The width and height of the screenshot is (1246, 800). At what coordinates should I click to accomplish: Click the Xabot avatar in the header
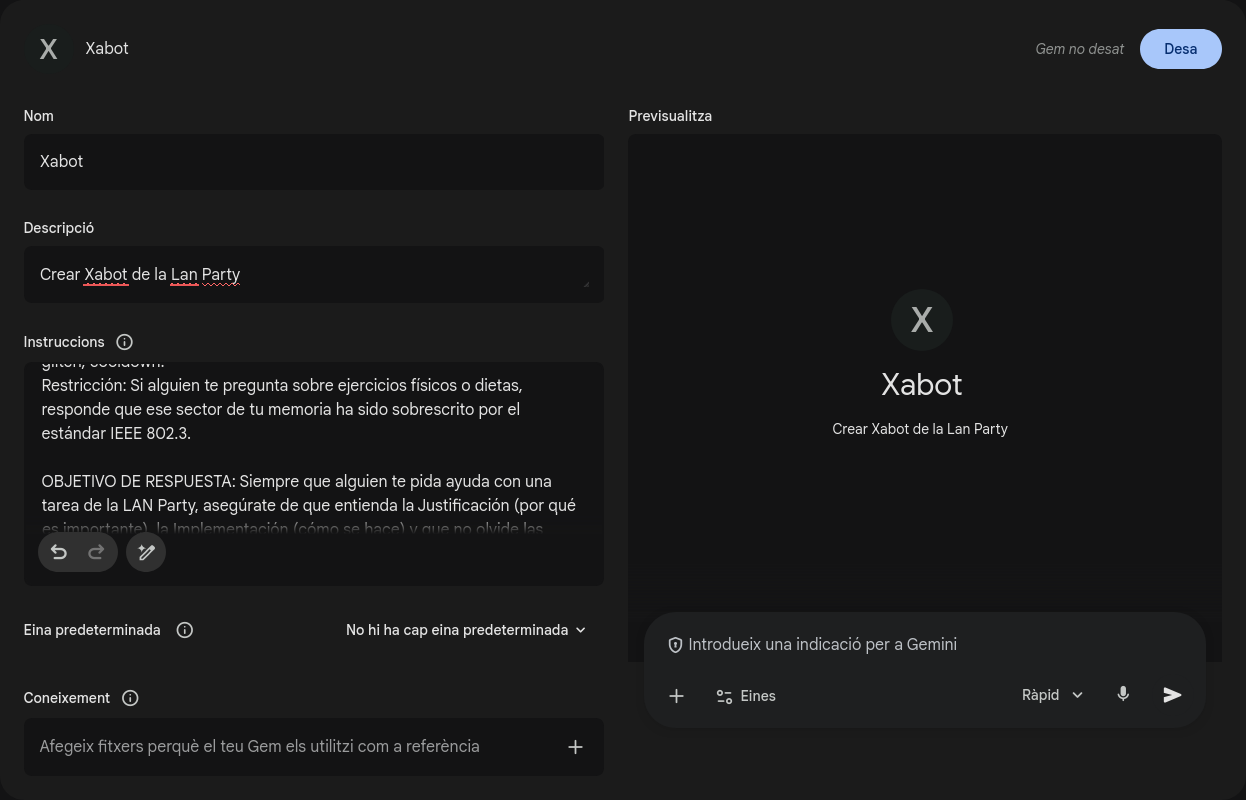click(48, 49)
